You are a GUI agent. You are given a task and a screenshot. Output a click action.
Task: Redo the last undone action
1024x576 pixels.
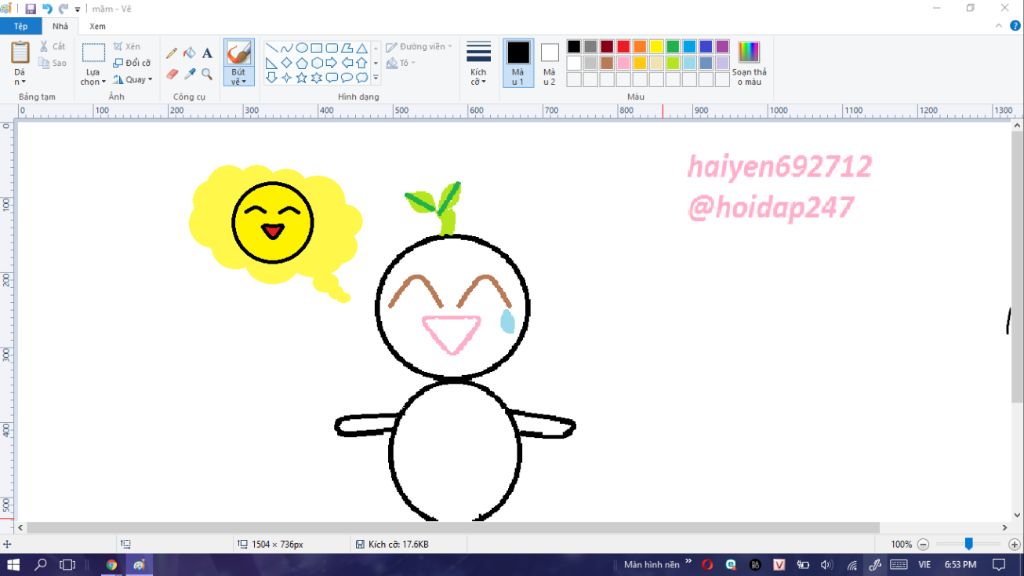63,9
